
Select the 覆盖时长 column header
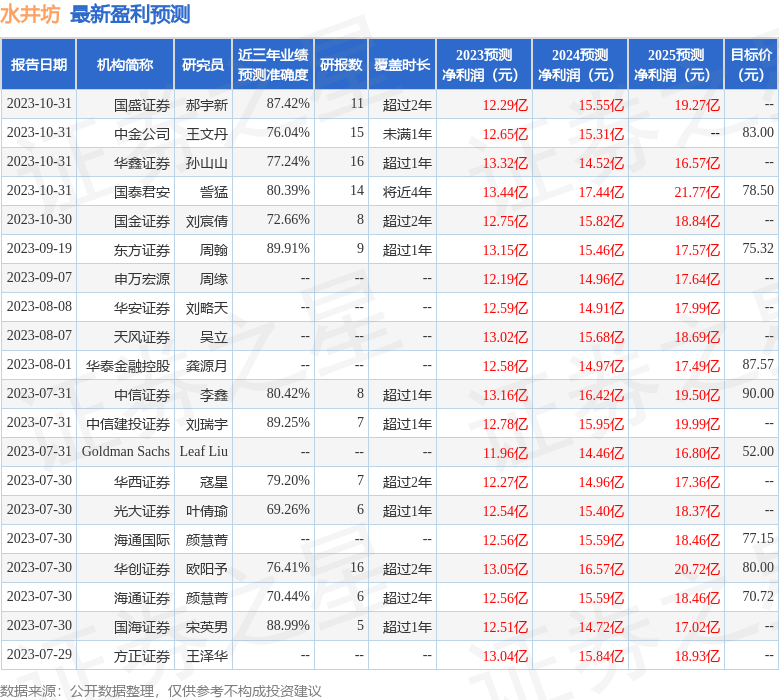402,65
